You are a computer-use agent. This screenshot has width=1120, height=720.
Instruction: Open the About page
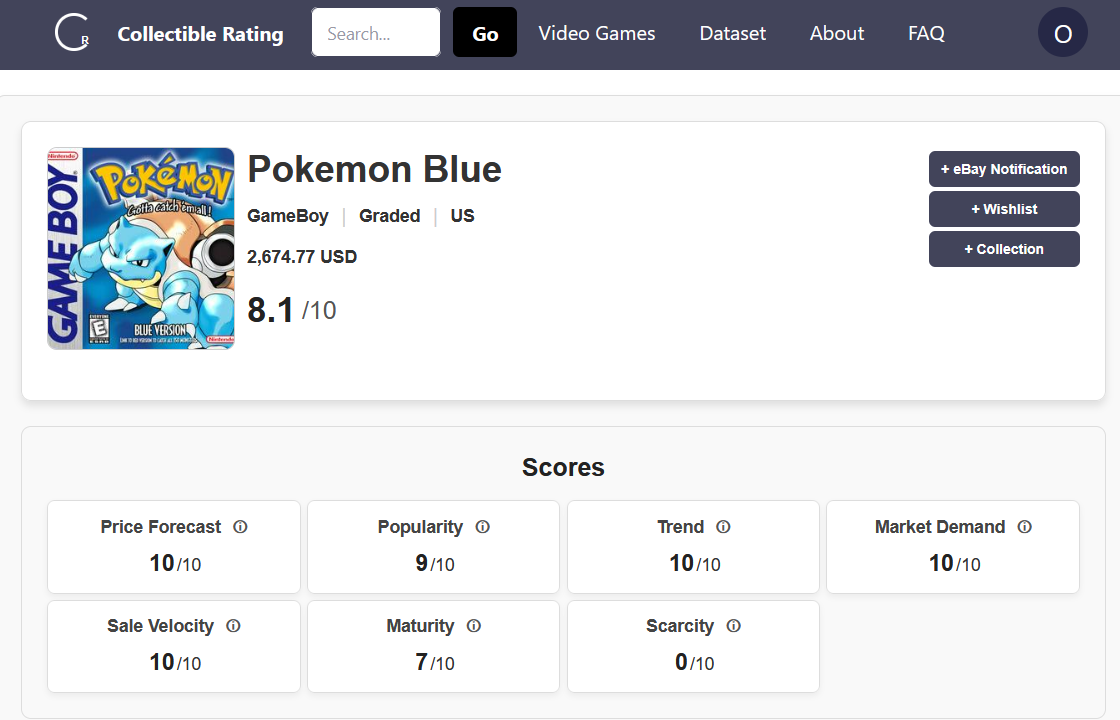pos(836,34)
